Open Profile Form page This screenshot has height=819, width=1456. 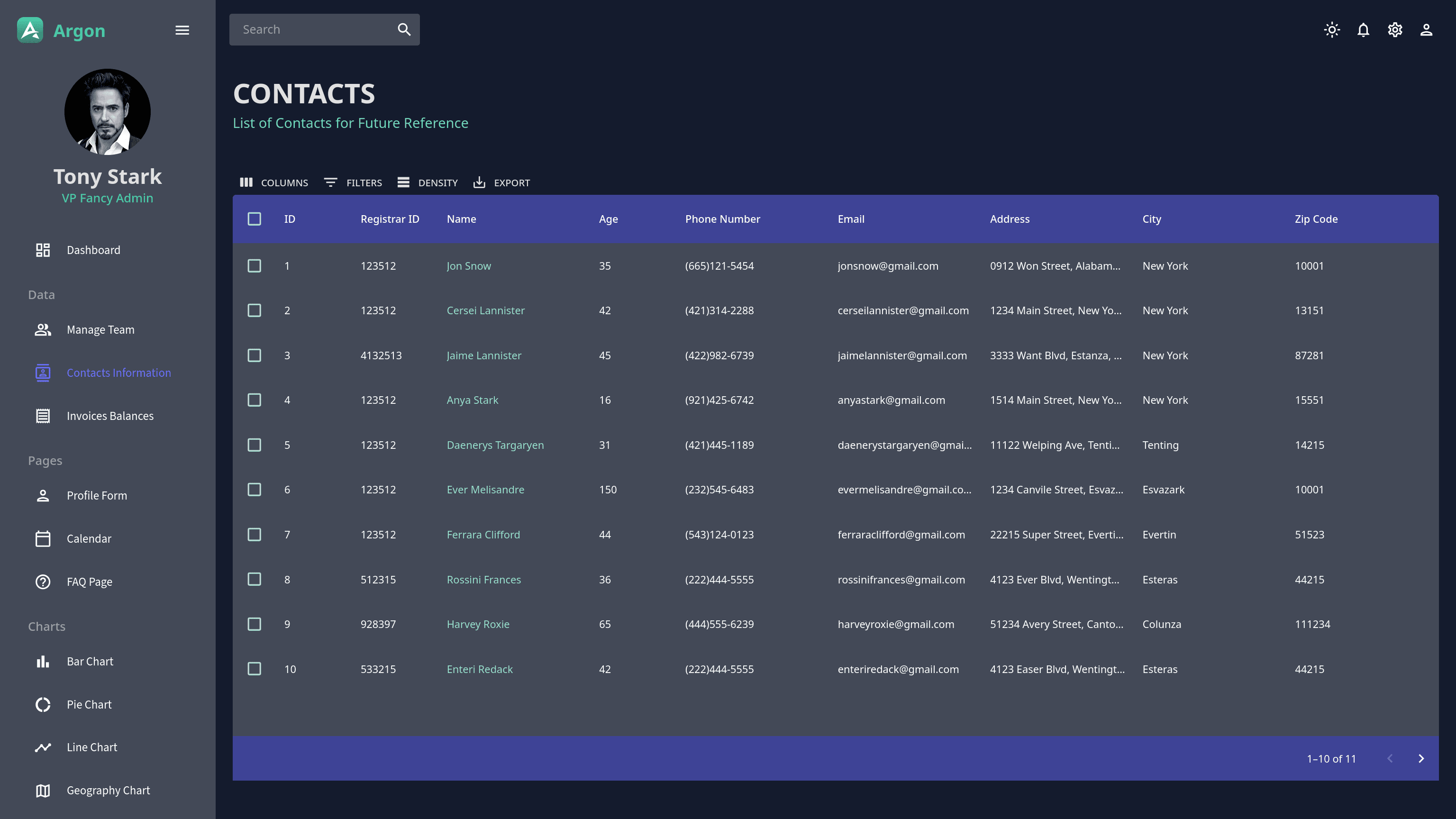[x=97, y=496]
